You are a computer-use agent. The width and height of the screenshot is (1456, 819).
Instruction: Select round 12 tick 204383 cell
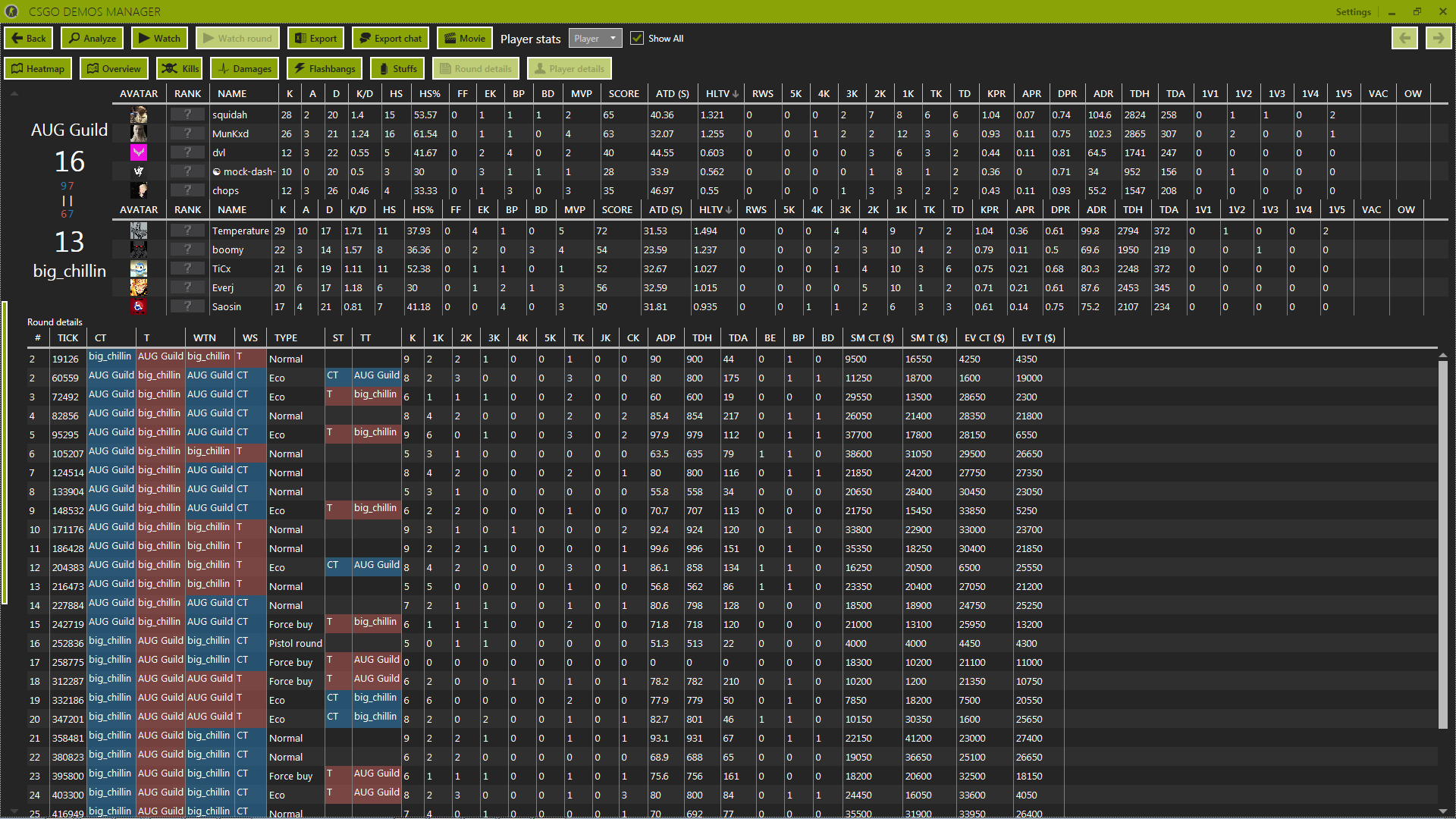click(67, 567)
